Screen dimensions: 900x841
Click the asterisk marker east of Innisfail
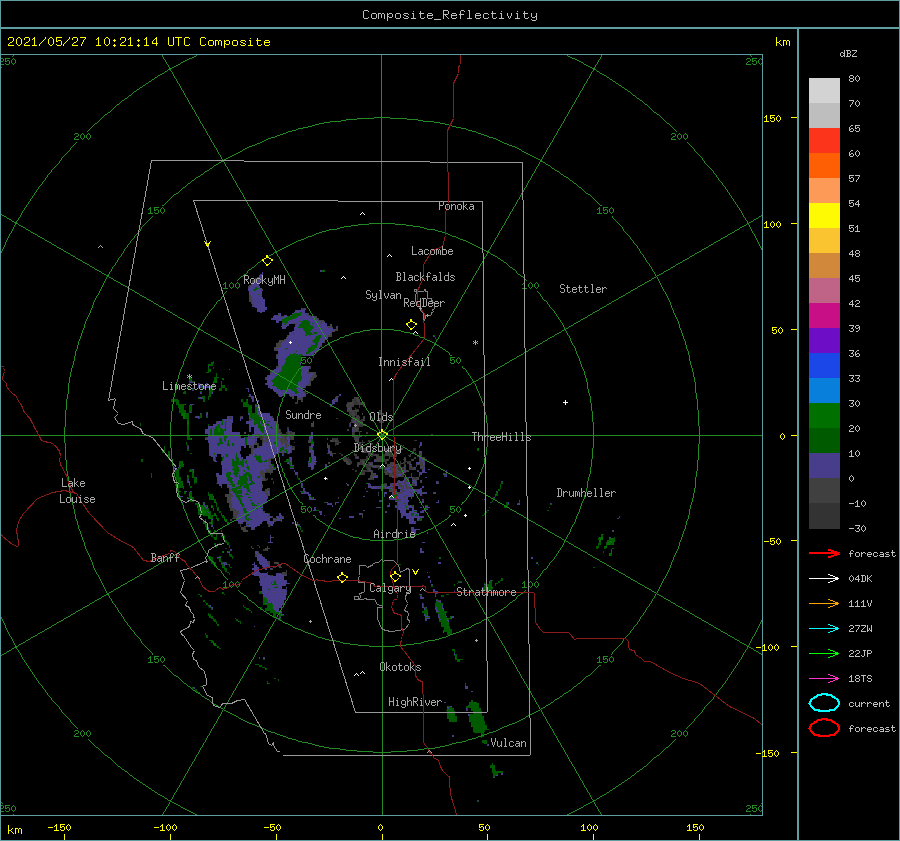pyautogui.click(x=475, y=343)
